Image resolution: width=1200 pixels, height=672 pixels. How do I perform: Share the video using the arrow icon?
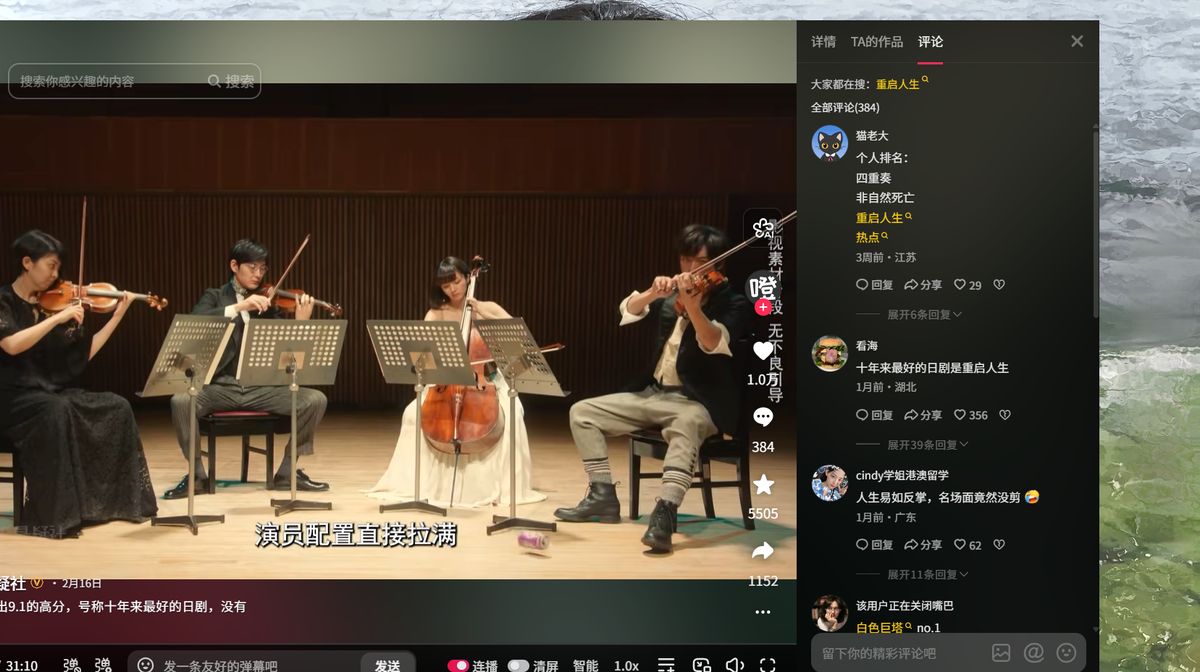pyautogui.click(x=763, y=551)
